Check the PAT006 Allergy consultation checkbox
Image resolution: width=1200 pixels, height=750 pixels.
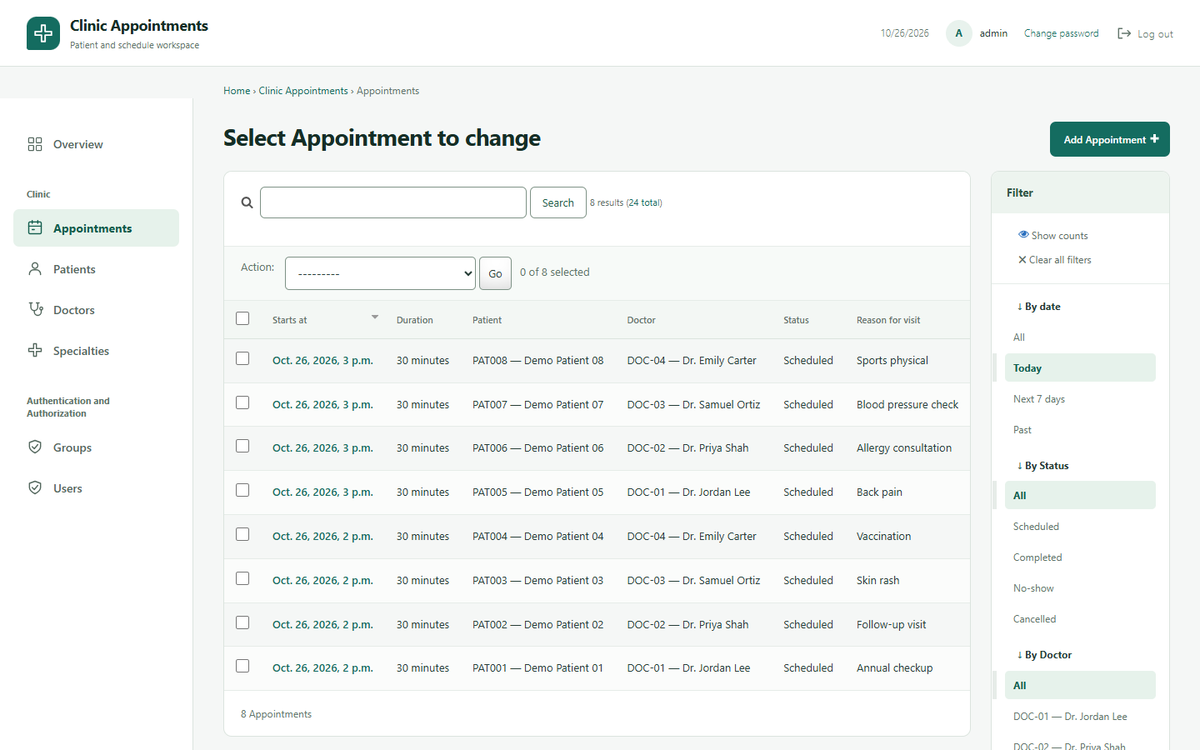(242, 446)
